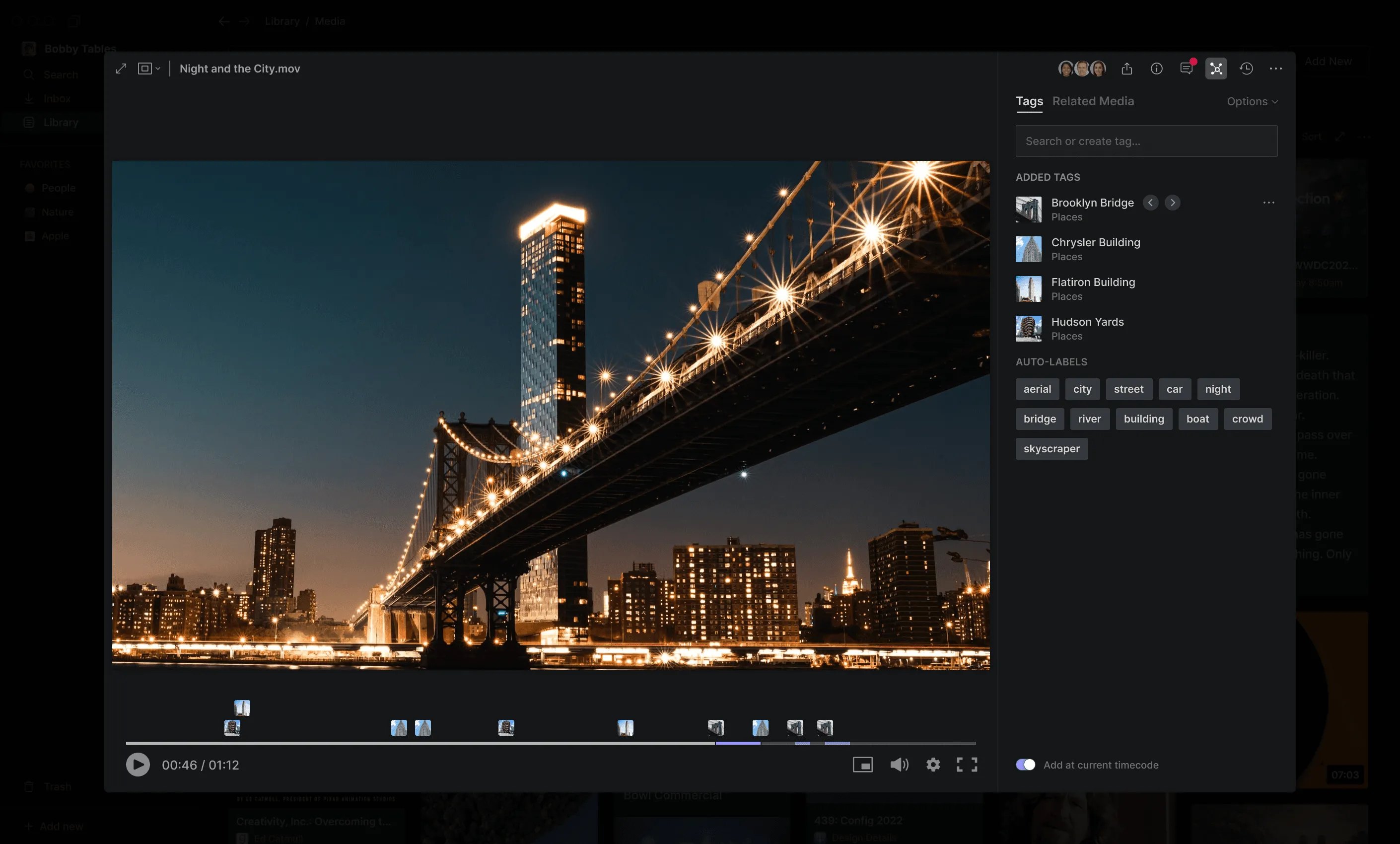Open version history clock icon
Viewport: 1400px width, 844px height.
click(x=1246, y=69)
